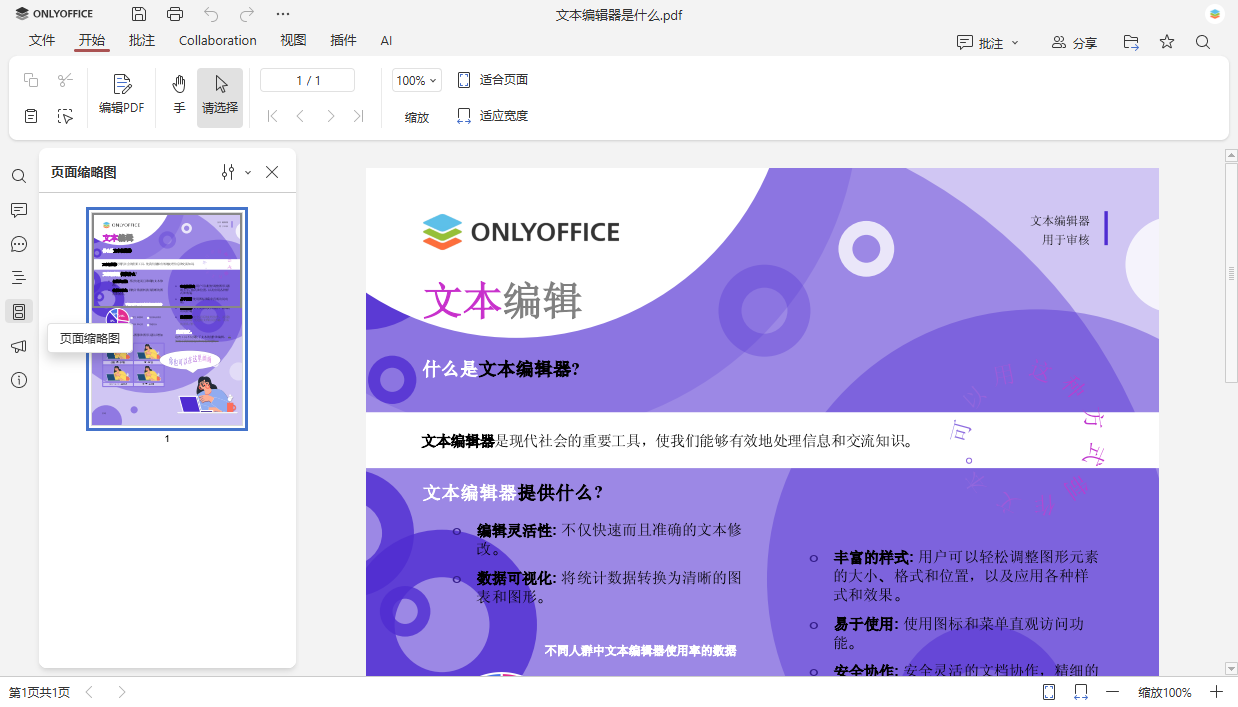Click the 适合页面 fit-page option
Viewport: 1238px width, 707px height.
coord(492,78)
